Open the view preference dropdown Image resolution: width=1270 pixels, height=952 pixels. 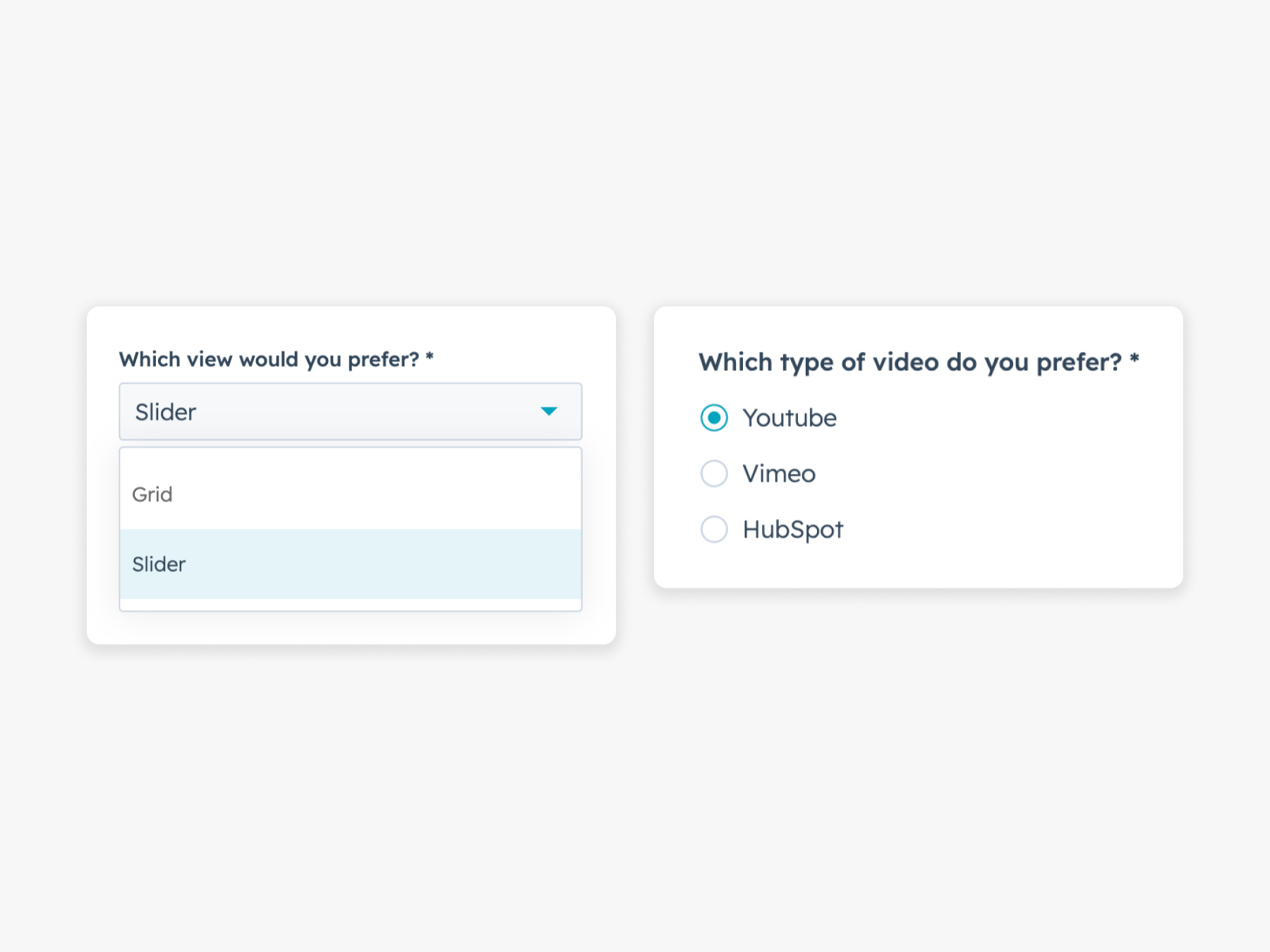click(351, 412)
